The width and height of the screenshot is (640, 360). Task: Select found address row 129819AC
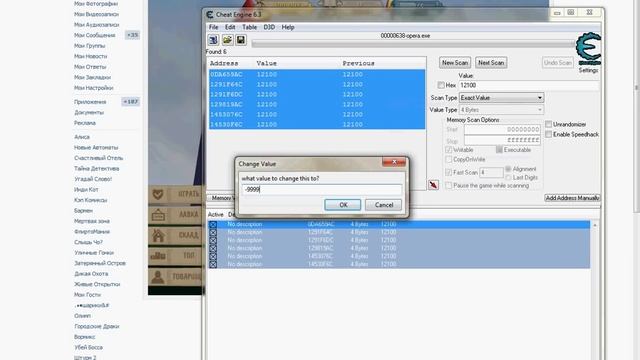tap(317, 104)
